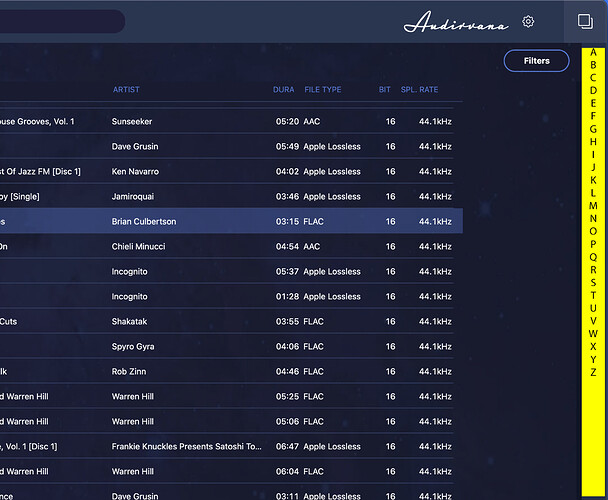
Task: Select the Spyro Gyra track
Action: coord(226,346)
